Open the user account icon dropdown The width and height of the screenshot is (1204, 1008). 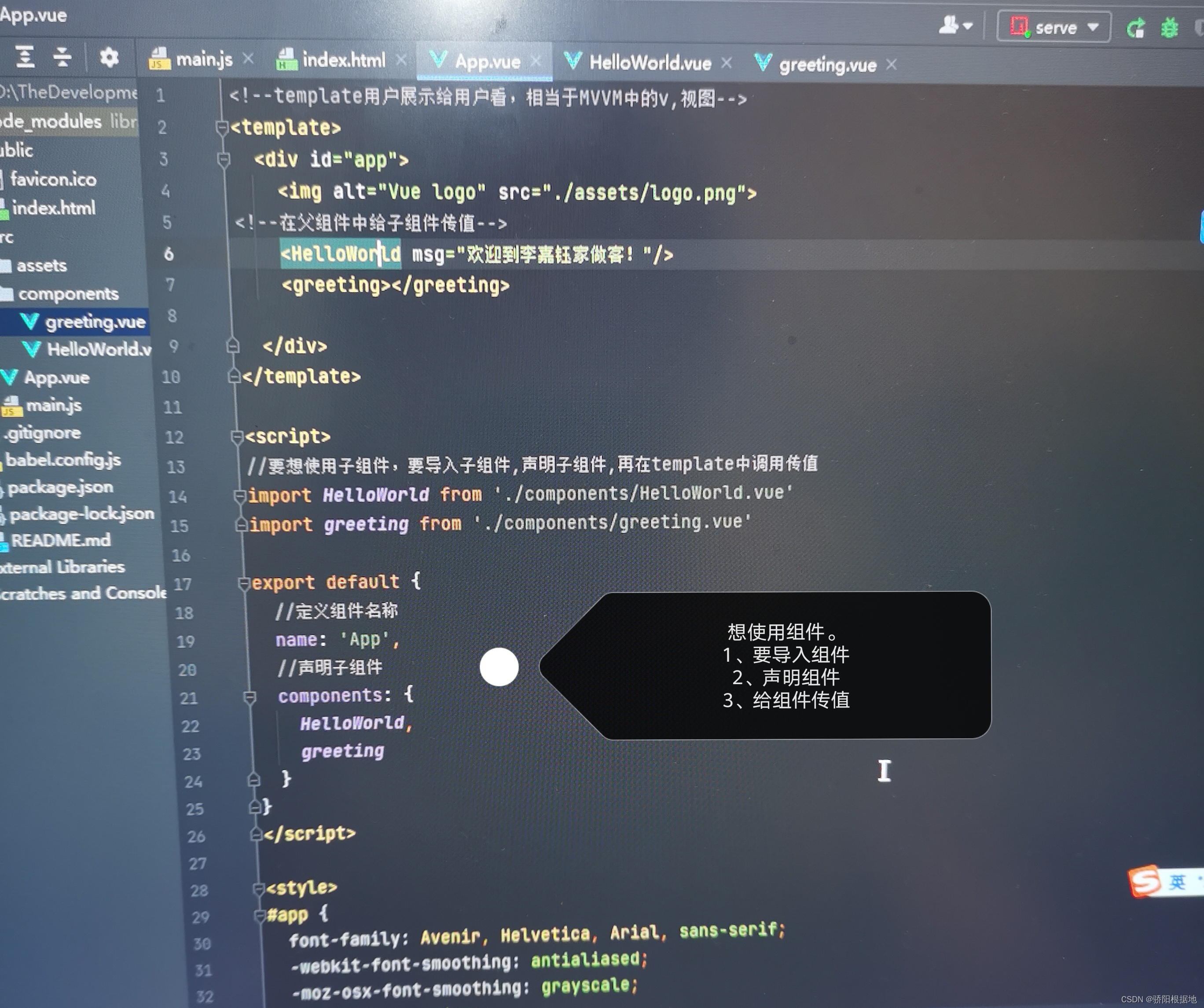pyautogui.click(x=955, y=25)
